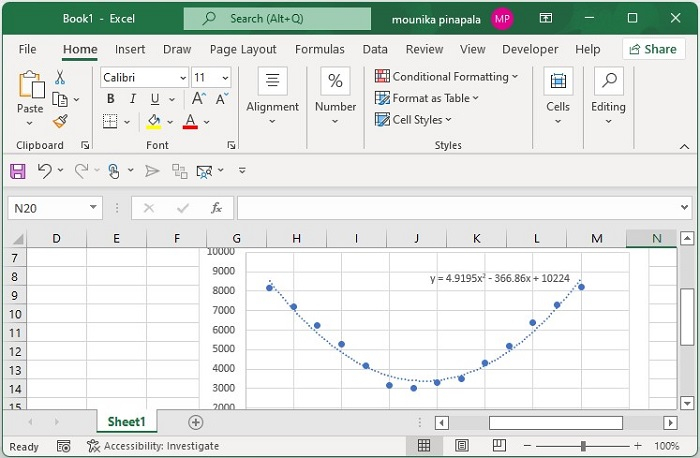Add a new sheet with plus icon
The height and width of the screenshot is (458, 700).
pos(196,422)
